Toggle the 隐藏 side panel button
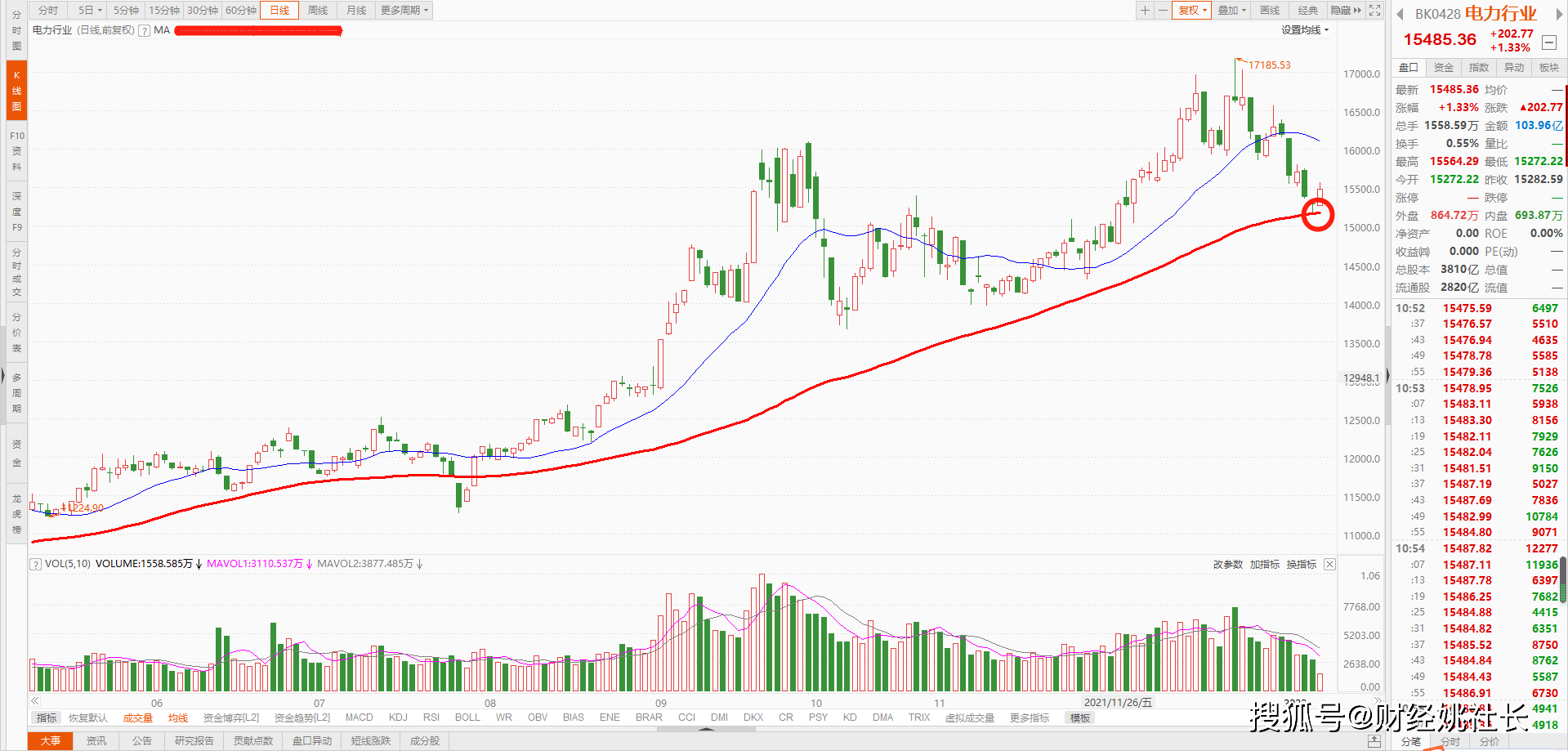This screenshot has width=1568, height=751. click(x=1346, y=10)
